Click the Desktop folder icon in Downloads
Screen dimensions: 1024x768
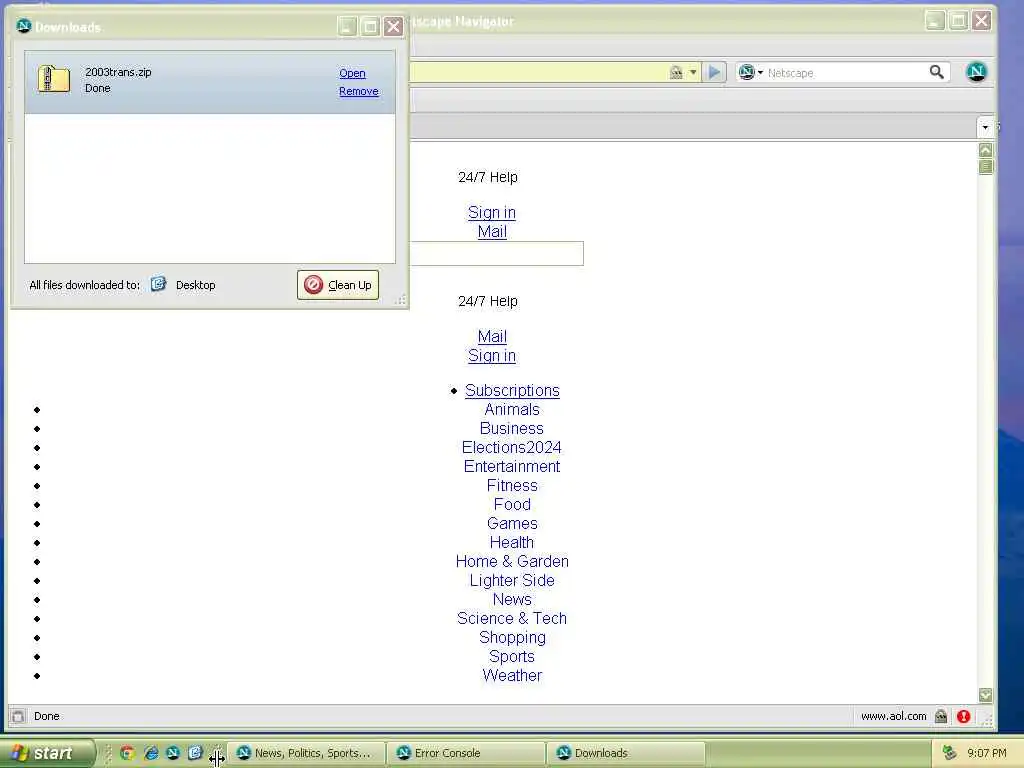159,284
